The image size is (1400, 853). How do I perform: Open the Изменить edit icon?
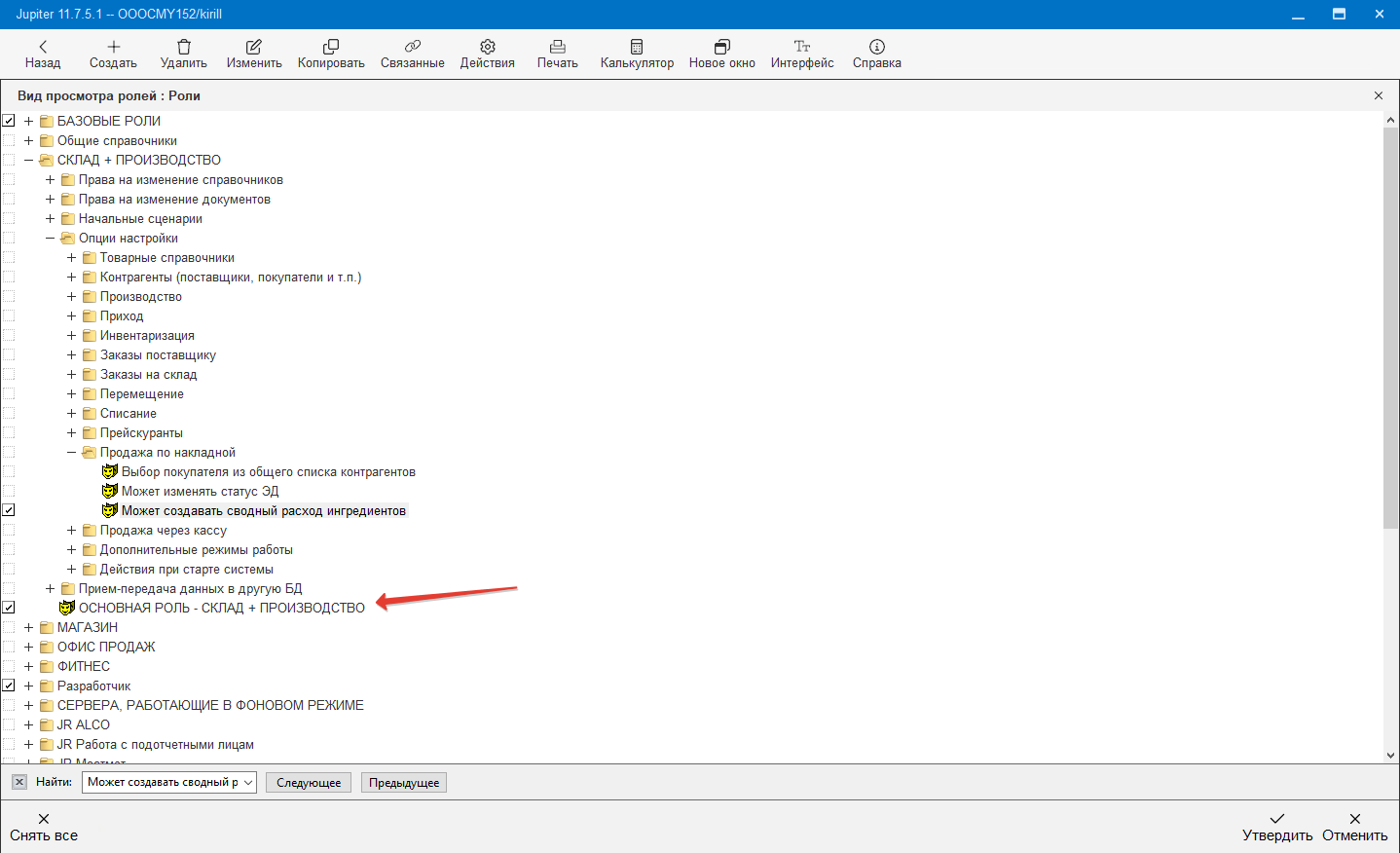pos(254,47)
